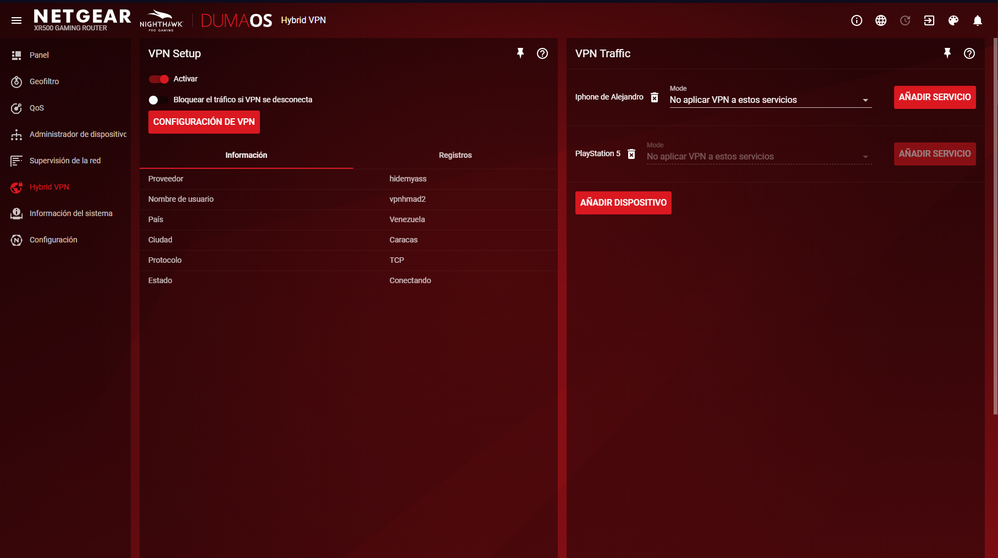The height and width of the screenshot is (558, 998).
Task: Toggle Bloquear el tráfico si VPN se desconecta
Action: [158, 100]
